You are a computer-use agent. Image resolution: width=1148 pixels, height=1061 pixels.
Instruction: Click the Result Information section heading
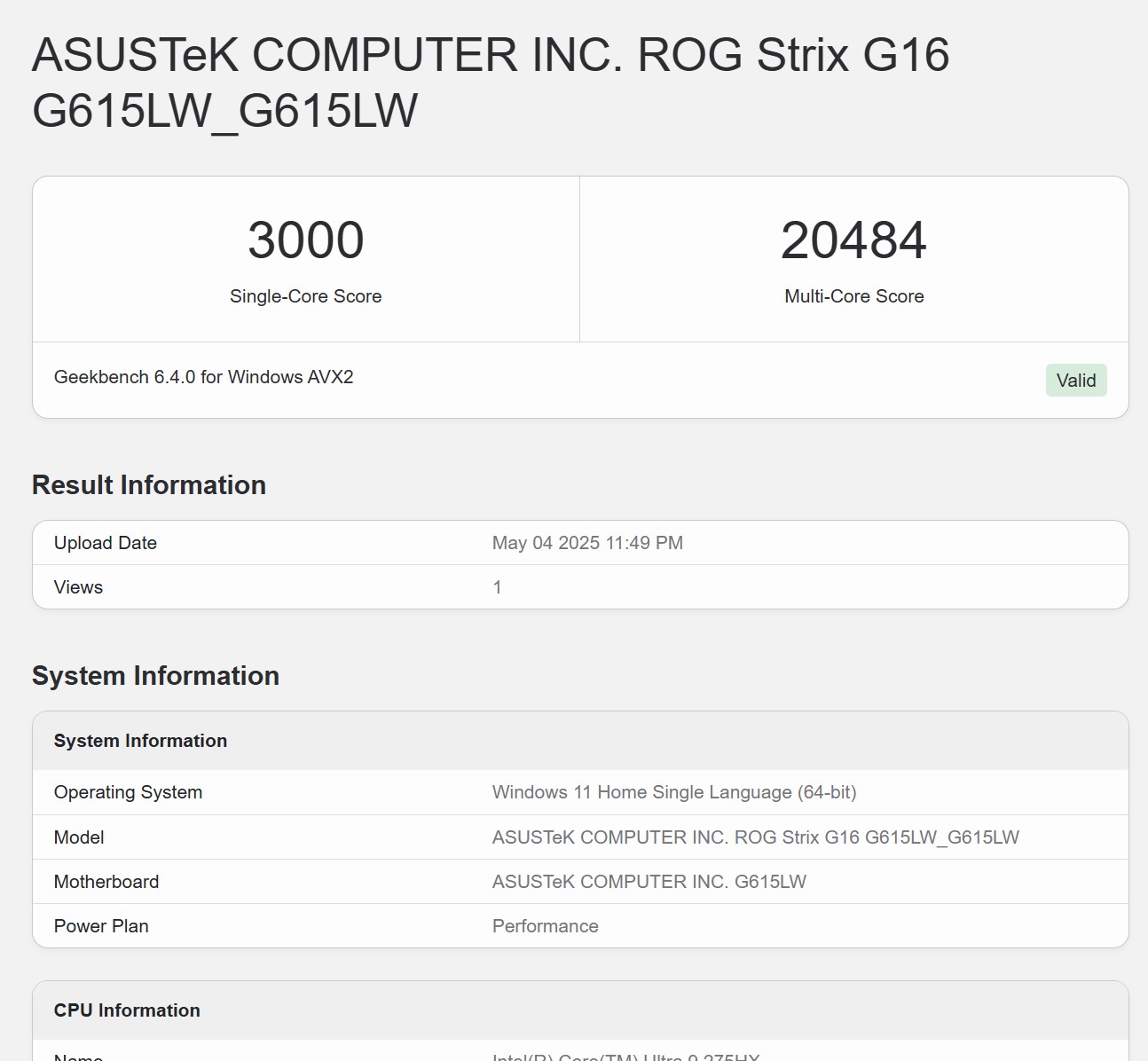(149, 485)
